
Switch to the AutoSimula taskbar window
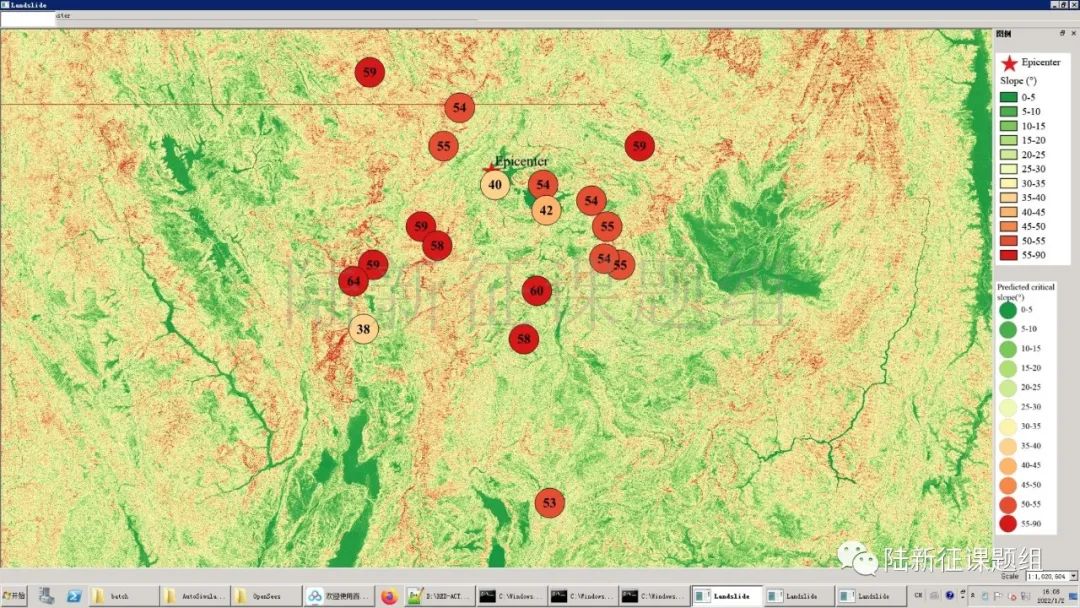point(195,596)
